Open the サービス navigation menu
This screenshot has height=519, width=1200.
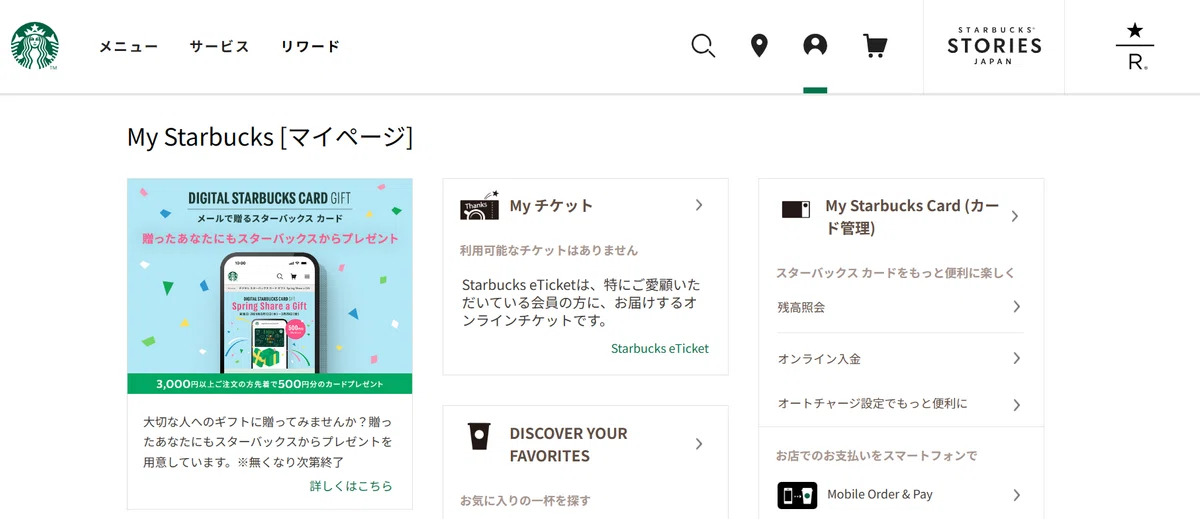[219, 46]
